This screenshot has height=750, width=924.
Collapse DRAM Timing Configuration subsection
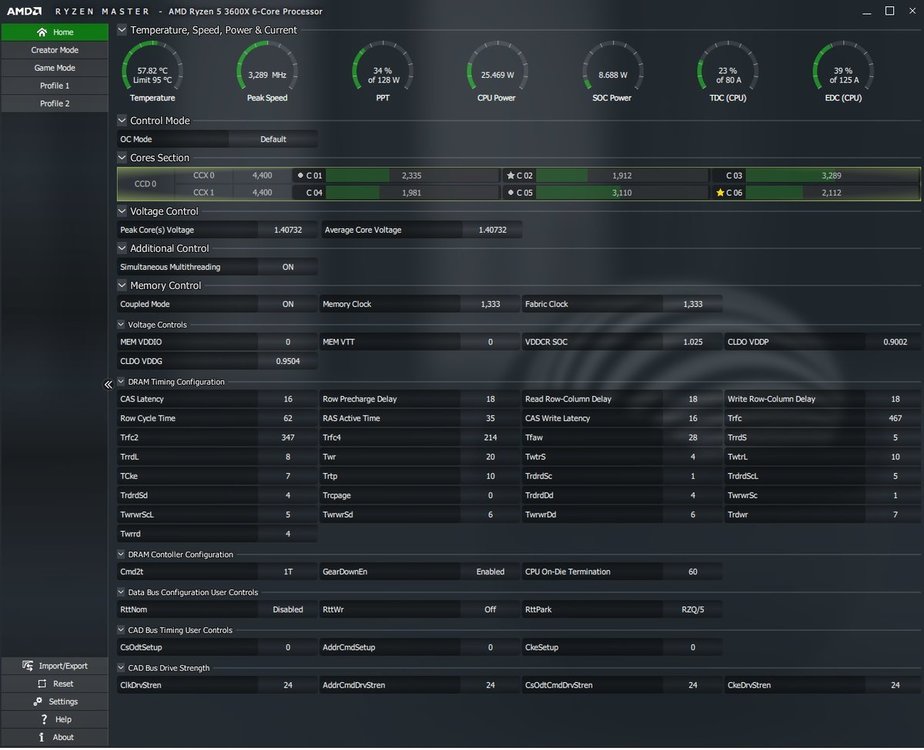[x=121, y=382]
